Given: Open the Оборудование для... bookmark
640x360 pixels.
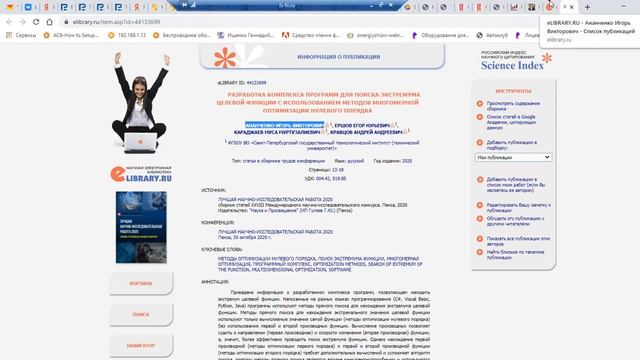Looking at the screenshot, I should point(440,36).
